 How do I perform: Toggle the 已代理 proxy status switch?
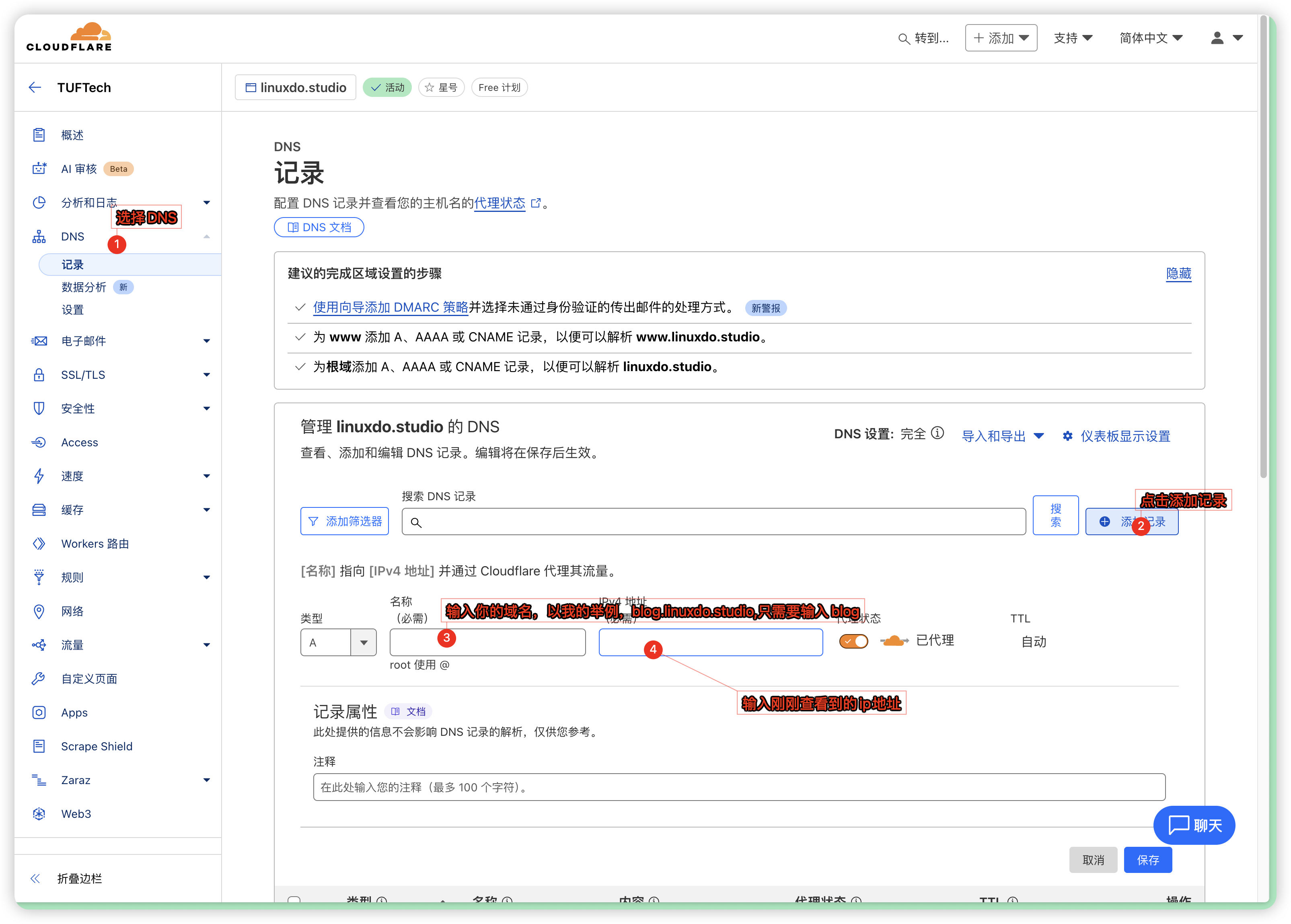[x=853, y=641]
